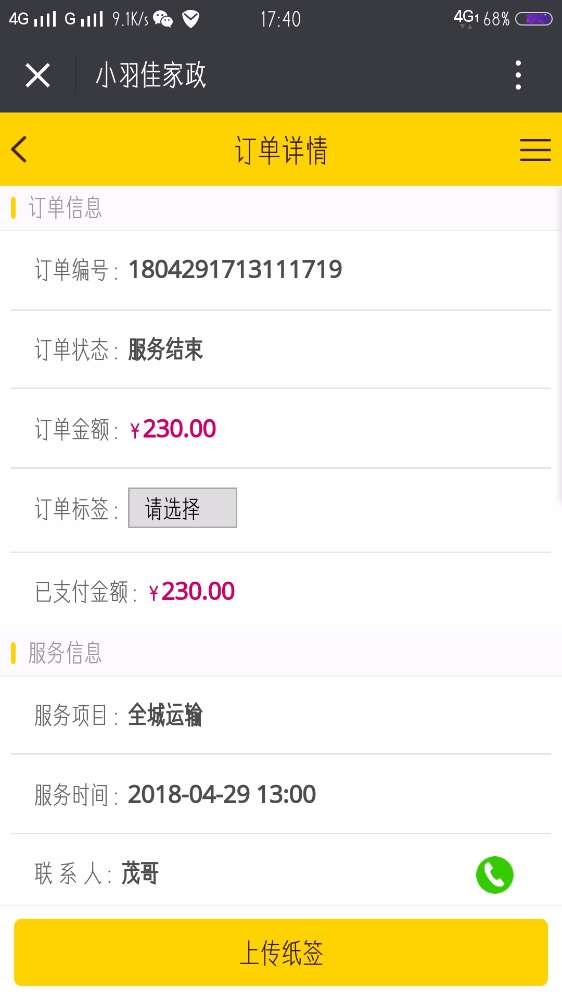Tap the 4G signal strength icon
This screenshot has width=562, height=1000.
tap(33, 19)
